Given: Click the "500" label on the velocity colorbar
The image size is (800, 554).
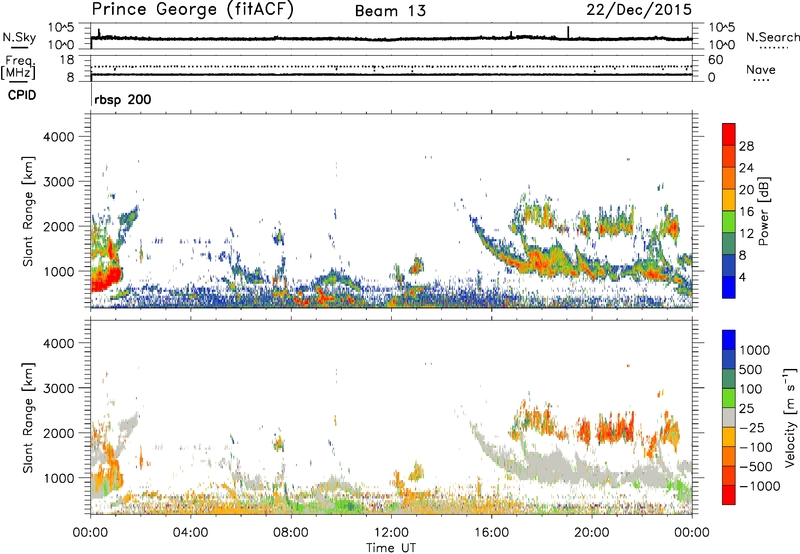Looking at the screenshot, I should [752, 370].
